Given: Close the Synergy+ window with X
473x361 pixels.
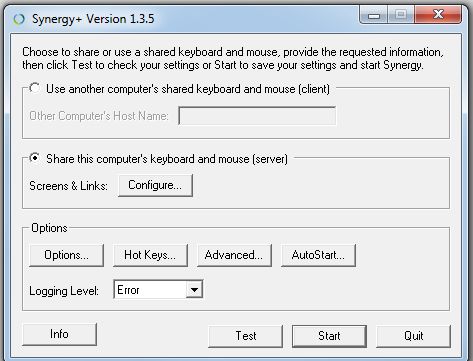Looking at the screenshot, I should pos(438,15).
